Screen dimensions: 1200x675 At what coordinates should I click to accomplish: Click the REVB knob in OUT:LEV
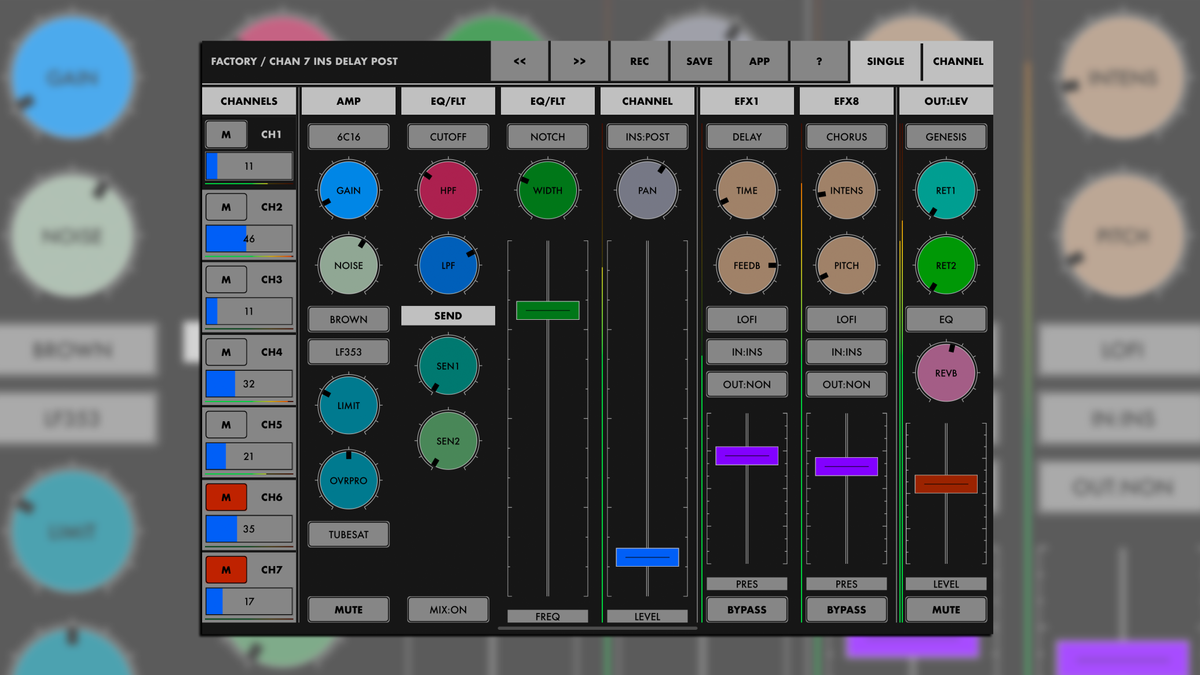(946, 371)
